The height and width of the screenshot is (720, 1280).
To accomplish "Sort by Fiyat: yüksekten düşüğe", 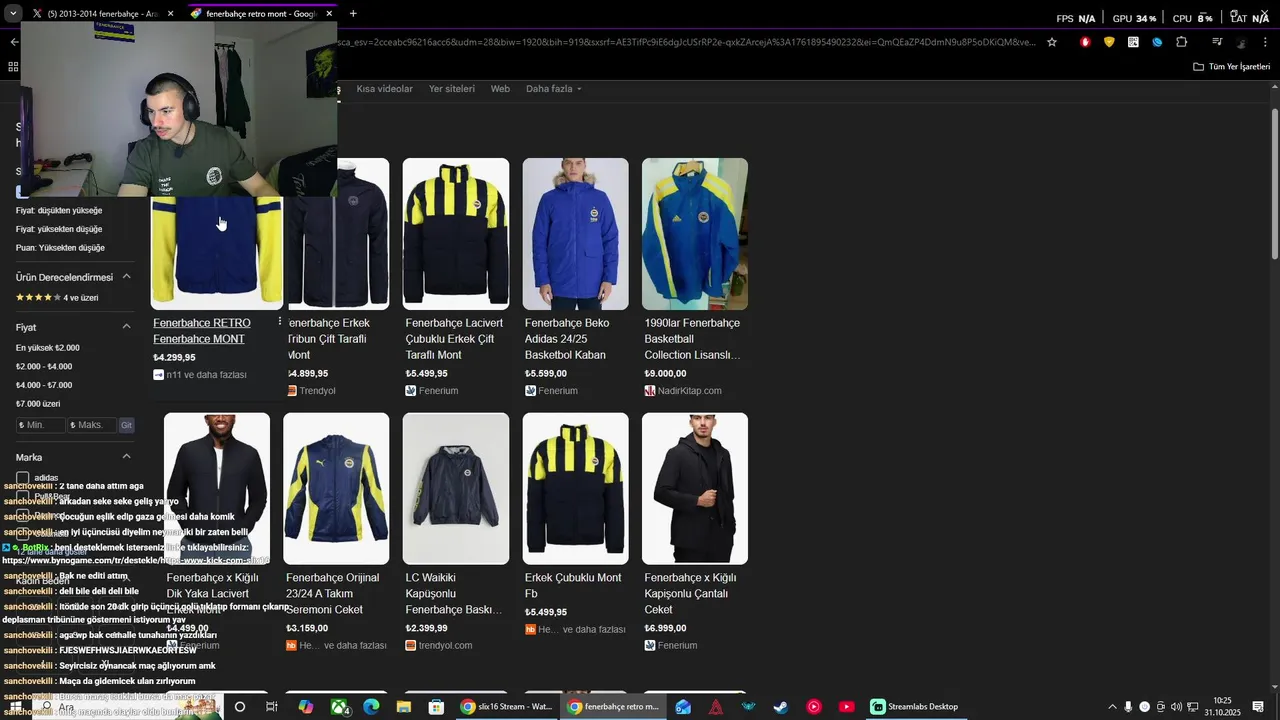I will click(59, 229).
